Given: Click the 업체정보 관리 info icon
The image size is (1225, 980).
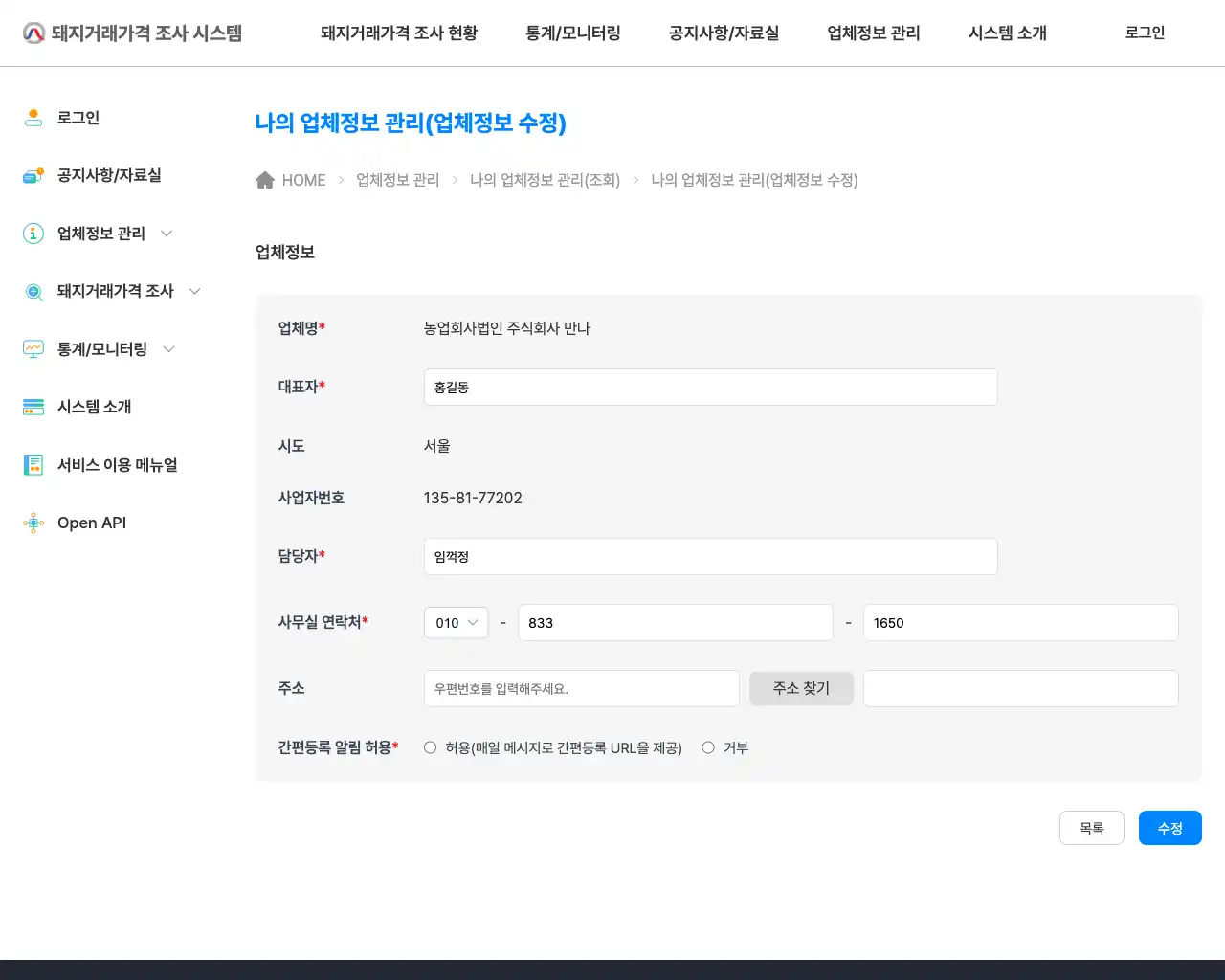Looking at the screenshot, I should point(33,233).
